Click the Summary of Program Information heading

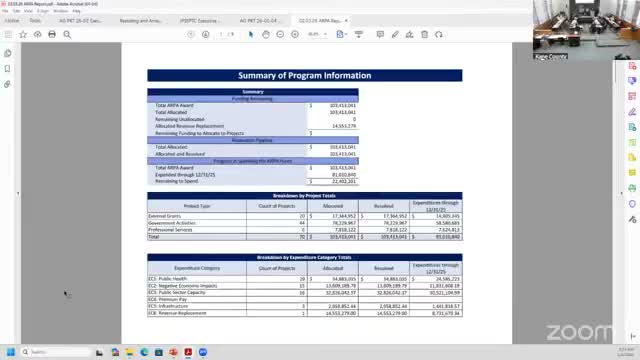tap(304, 76)
